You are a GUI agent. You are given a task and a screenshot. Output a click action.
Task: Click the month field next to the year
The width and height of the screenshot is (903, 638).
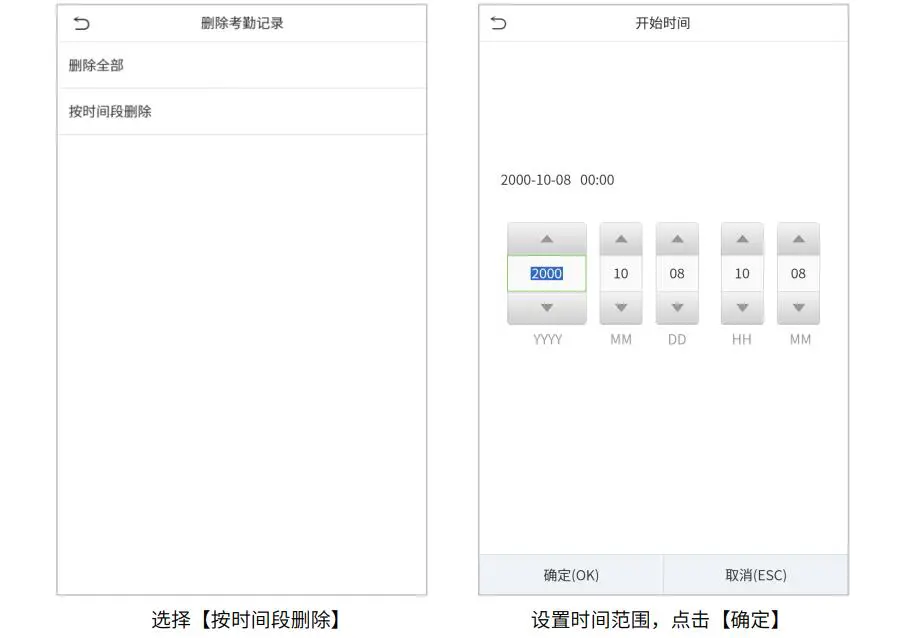621,274
